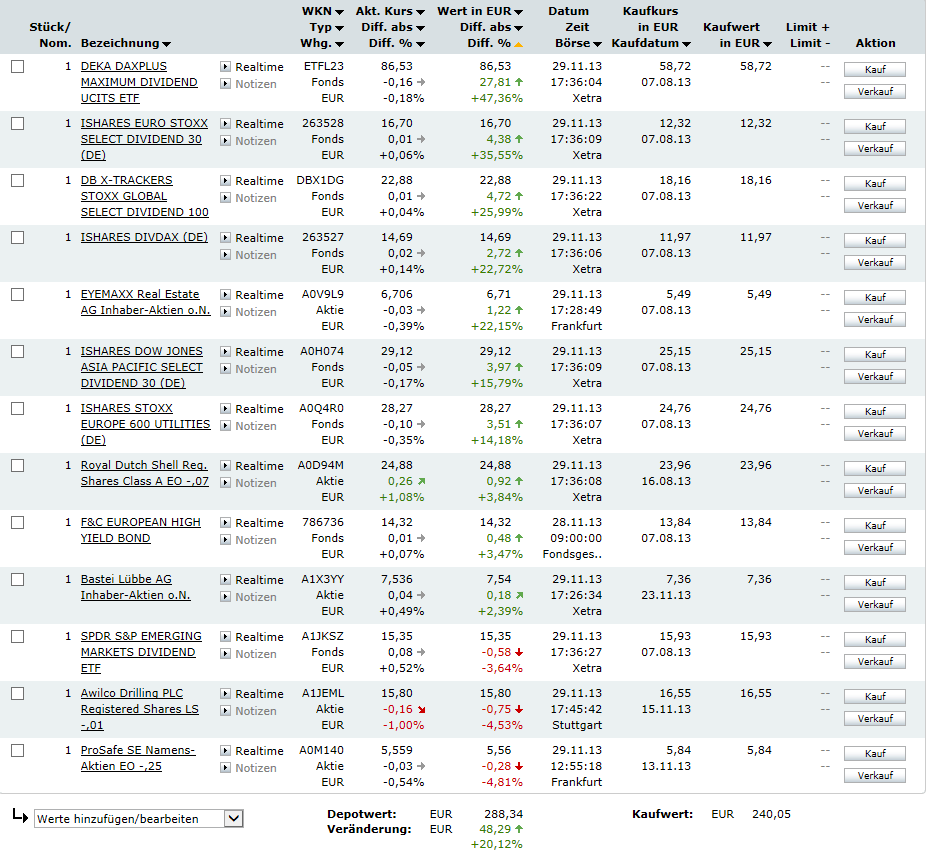The image size is (929, 865).
Task: Click Notizen icon for Royal Dutch Shell
Action: [225, 483]
